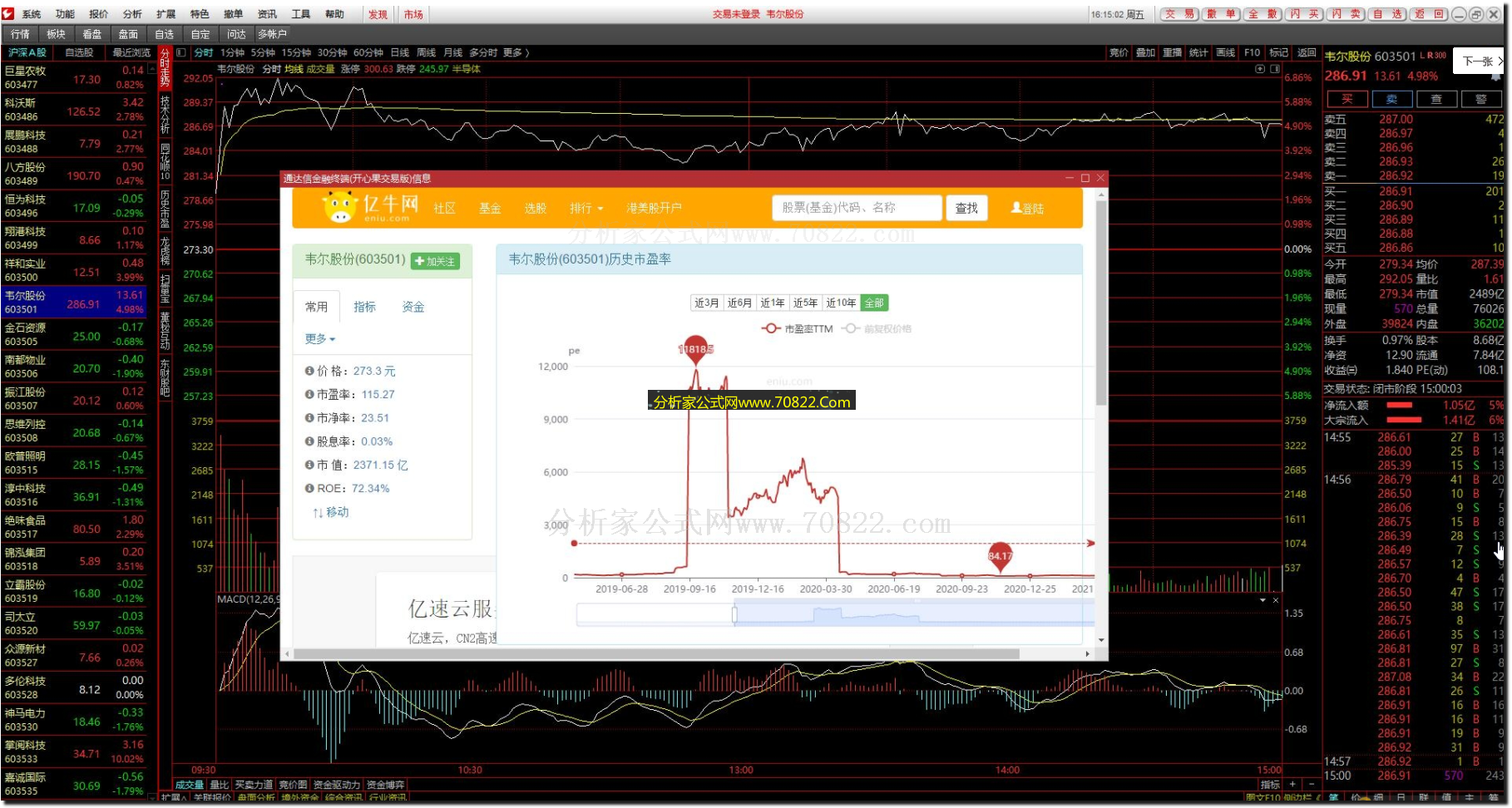Switch to the 自选股 list tab

(79, 52)
